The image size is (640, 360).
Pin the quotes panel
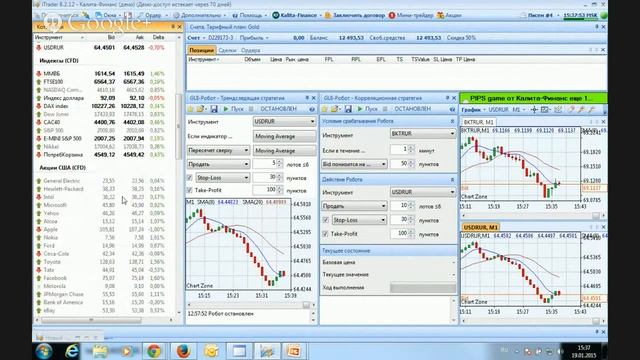click(x=173, y=27)
